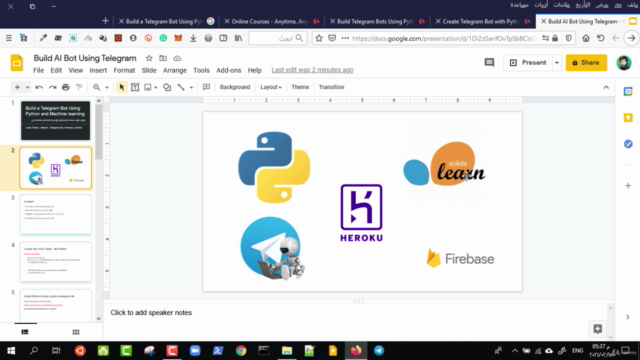Reload the page with refresh icon

click(600, 38)
